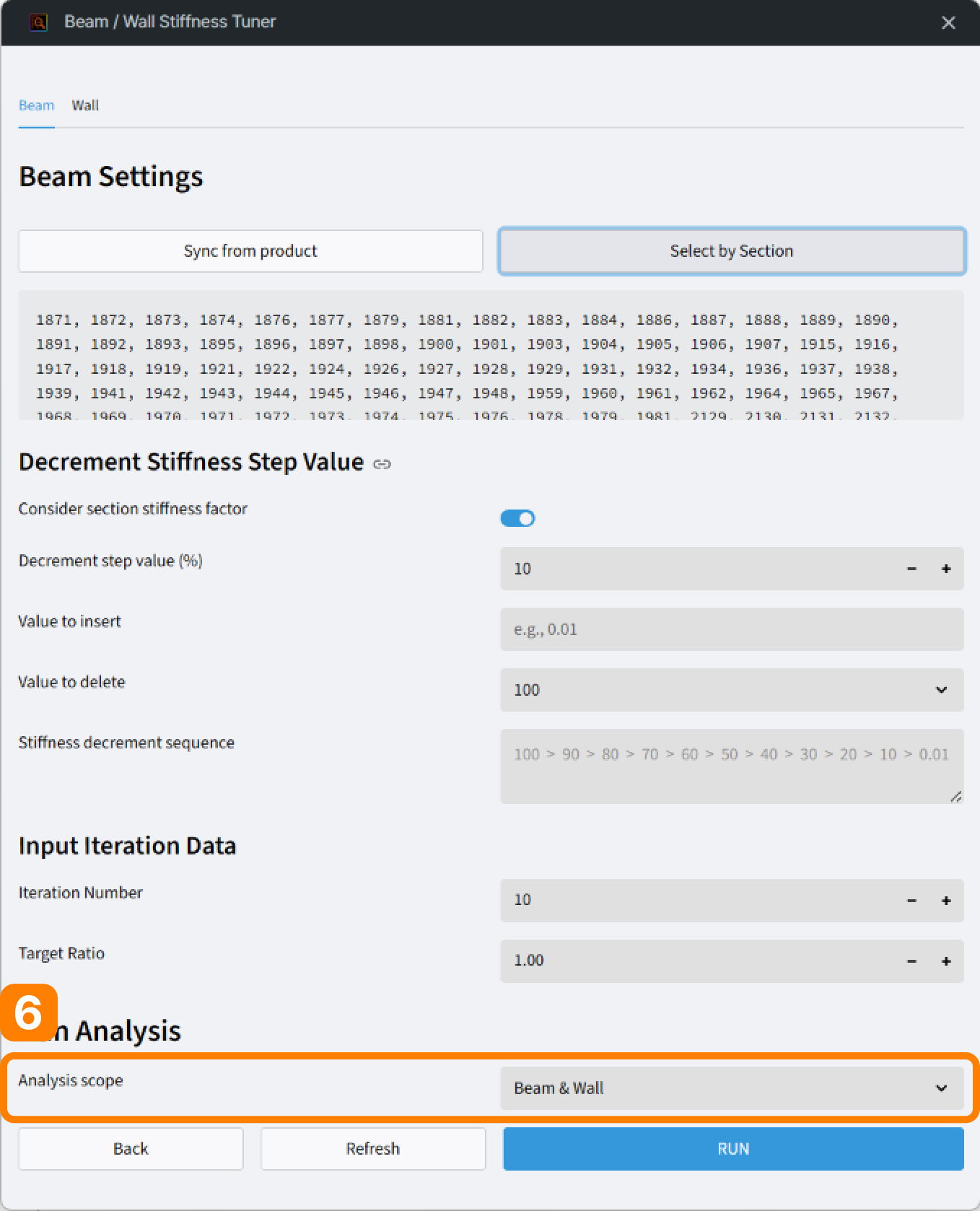Switch to the Beam tab
The width and height of the screenshot is (980, 1211).
pyautogui.click(x=36, y=105)
